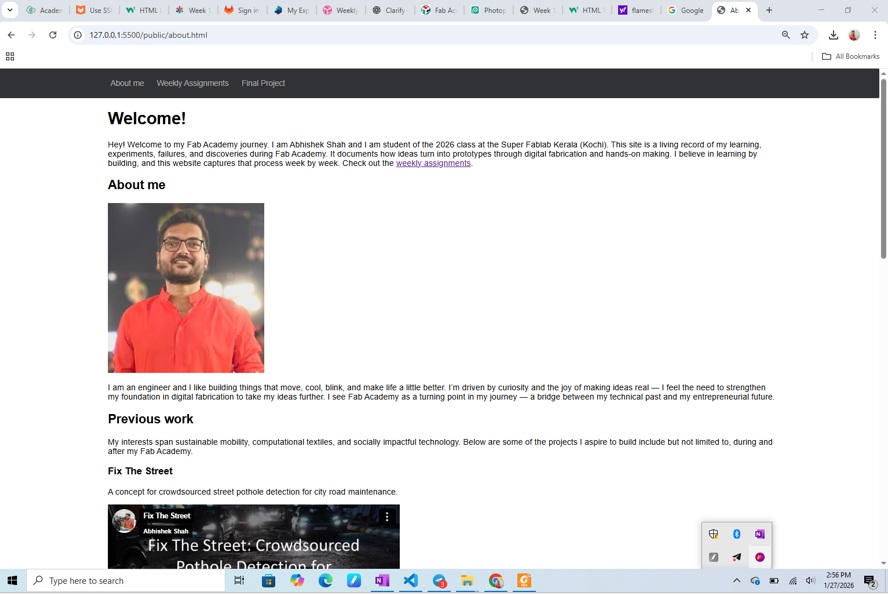Viewport: 888px width, 594px height.
Task: Switch to the flames tab
Action: tap(636, 10)
